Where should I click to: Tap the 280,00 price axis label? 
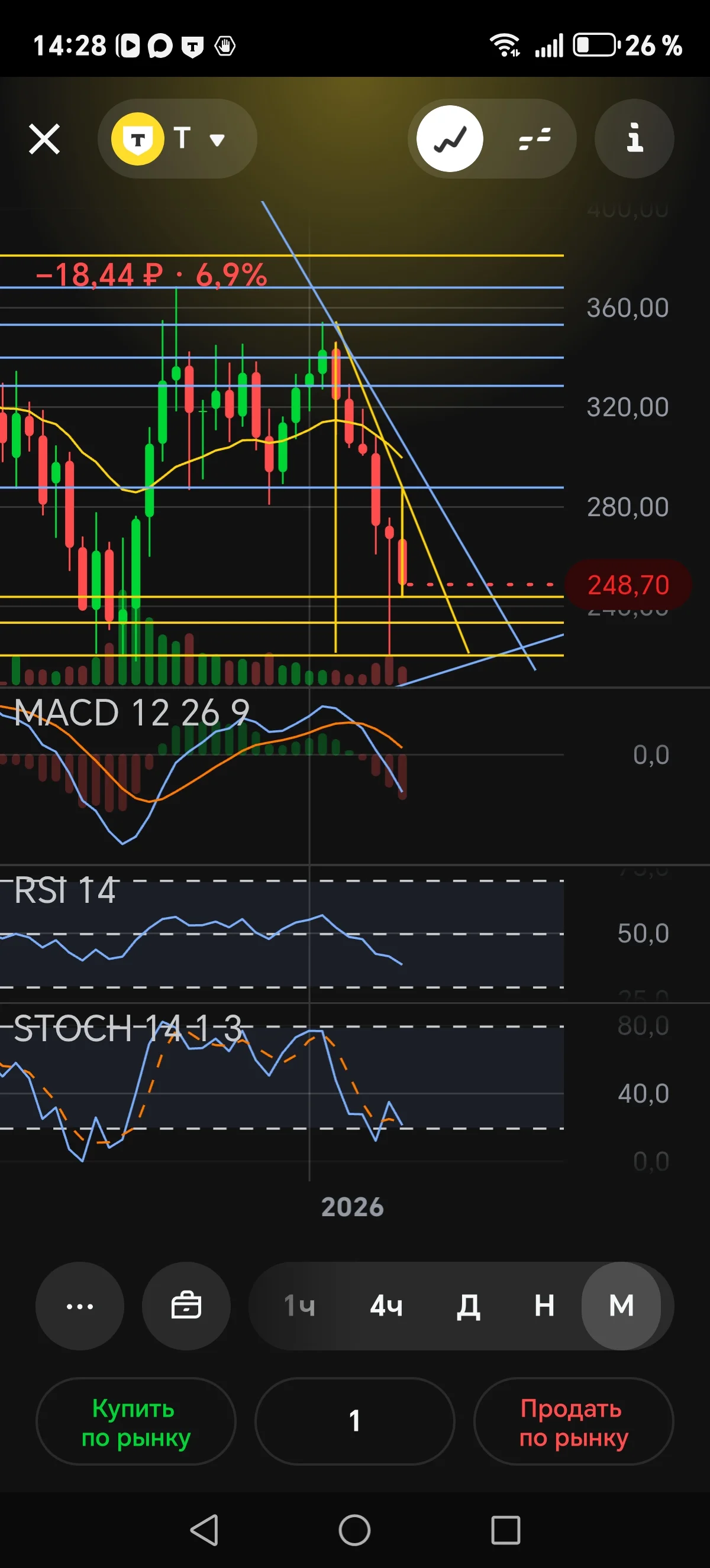pyautogui.click(x=628, y=507)
